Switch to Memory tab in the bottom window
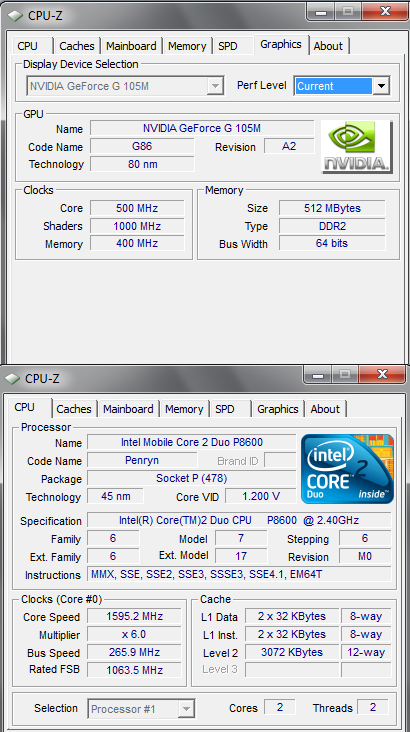 point(184,409)
